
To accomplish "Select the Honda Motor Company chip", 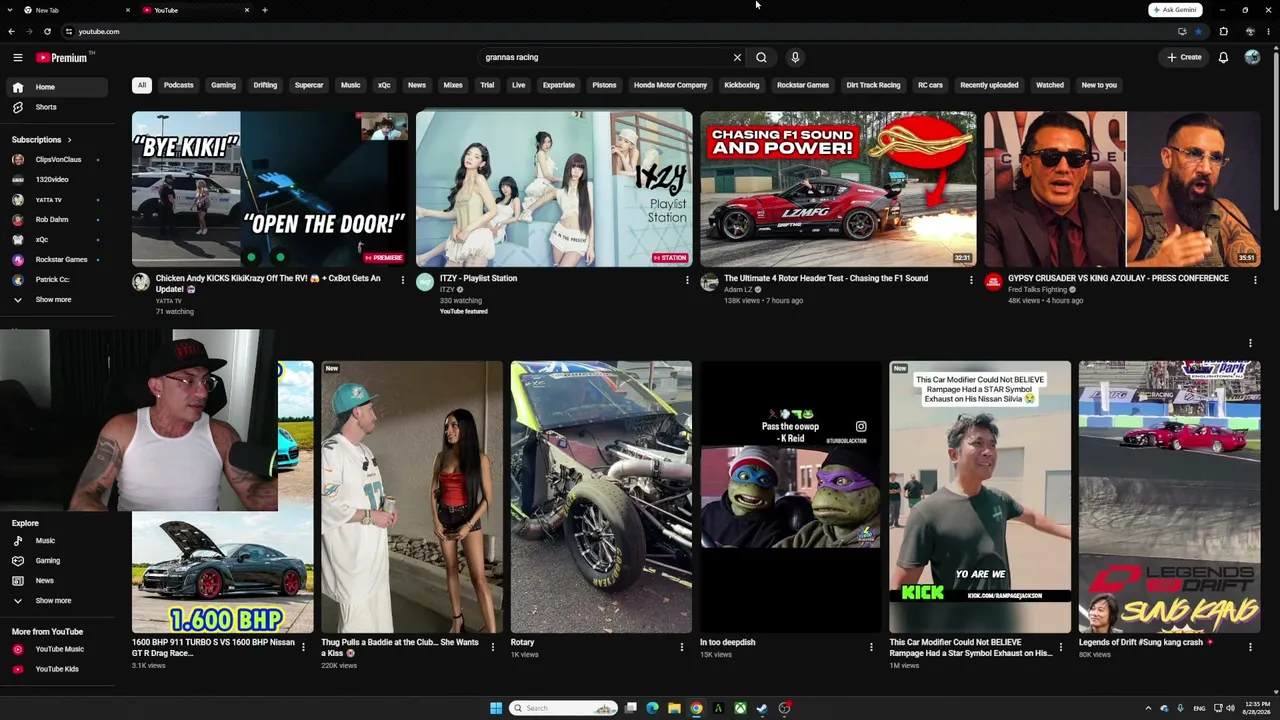I will [x=670, y=85].
